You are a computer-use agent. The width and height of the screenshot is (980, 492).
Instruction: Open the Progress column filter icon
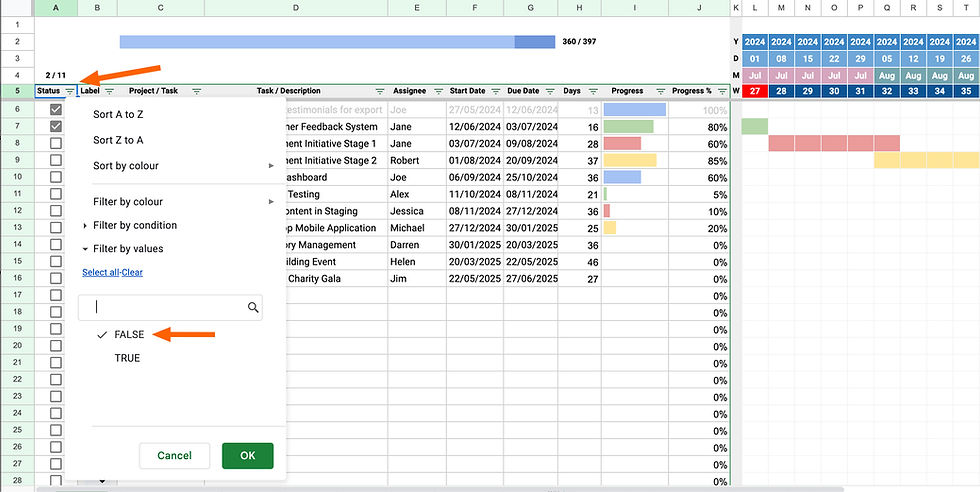coord(660,91)
